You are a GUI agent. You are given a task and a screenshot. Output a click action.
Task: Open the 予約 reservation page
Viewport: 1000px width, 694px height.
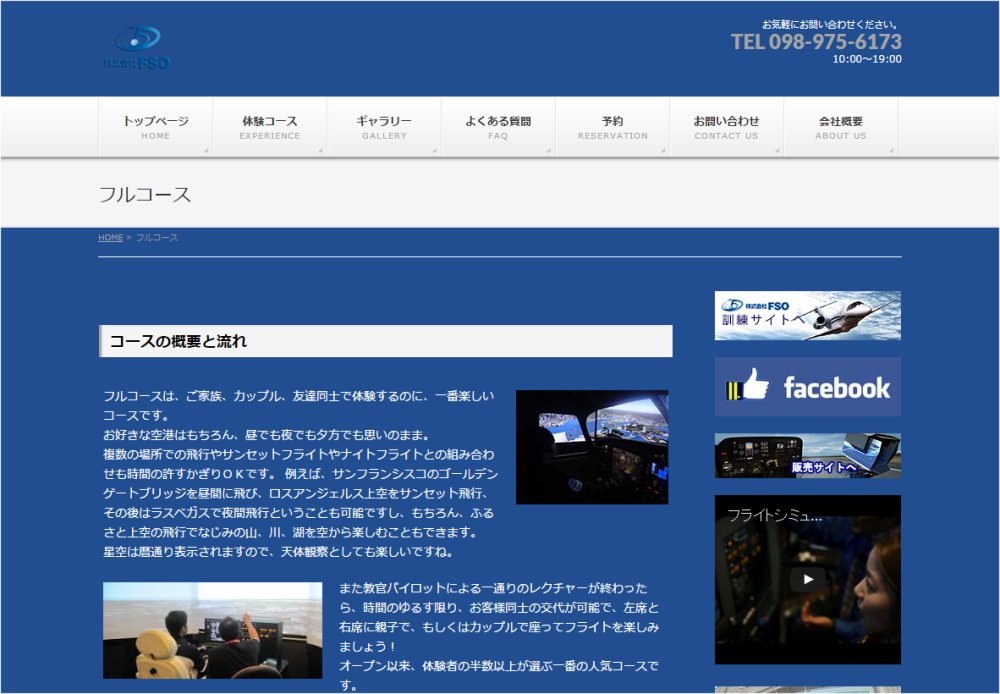(x=612, y=127)
